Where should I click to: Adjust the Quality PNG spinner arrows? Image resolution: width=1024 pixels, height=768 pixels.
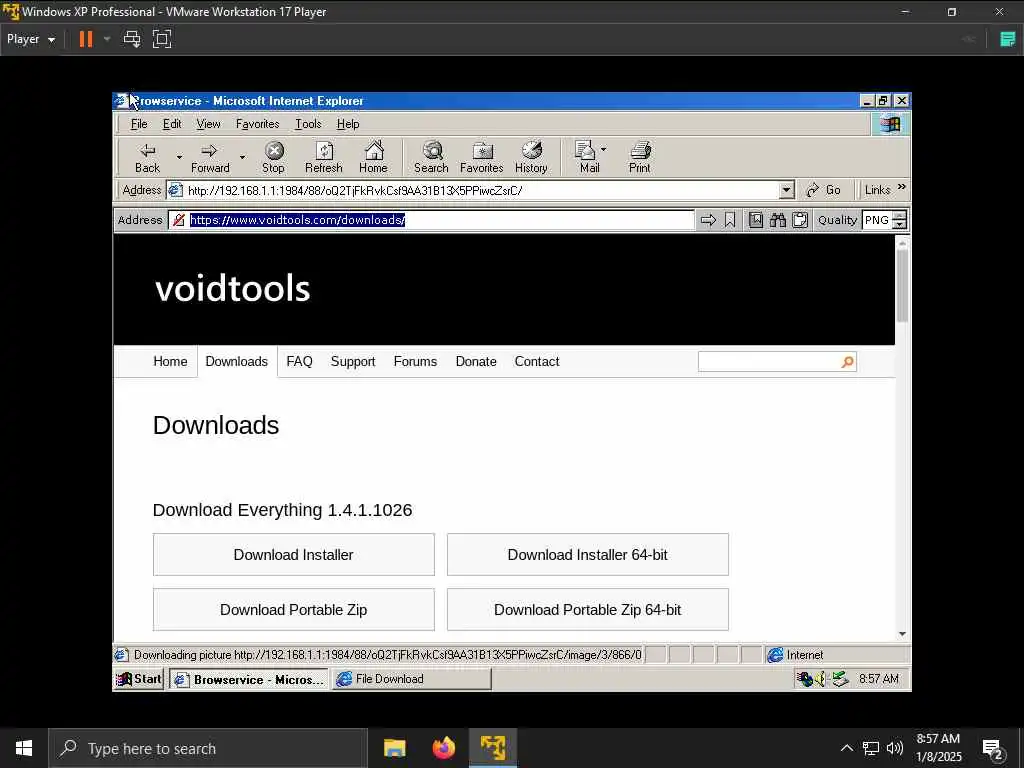(x=899, y=220)
